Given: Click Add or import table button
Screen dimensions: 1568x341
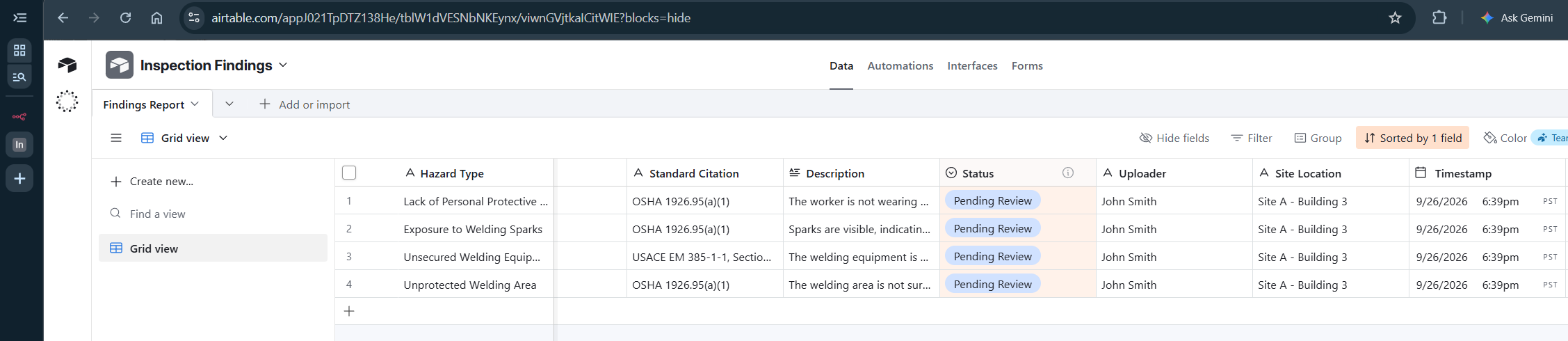Looking at the screenshot, I should (x=305, y=104).
